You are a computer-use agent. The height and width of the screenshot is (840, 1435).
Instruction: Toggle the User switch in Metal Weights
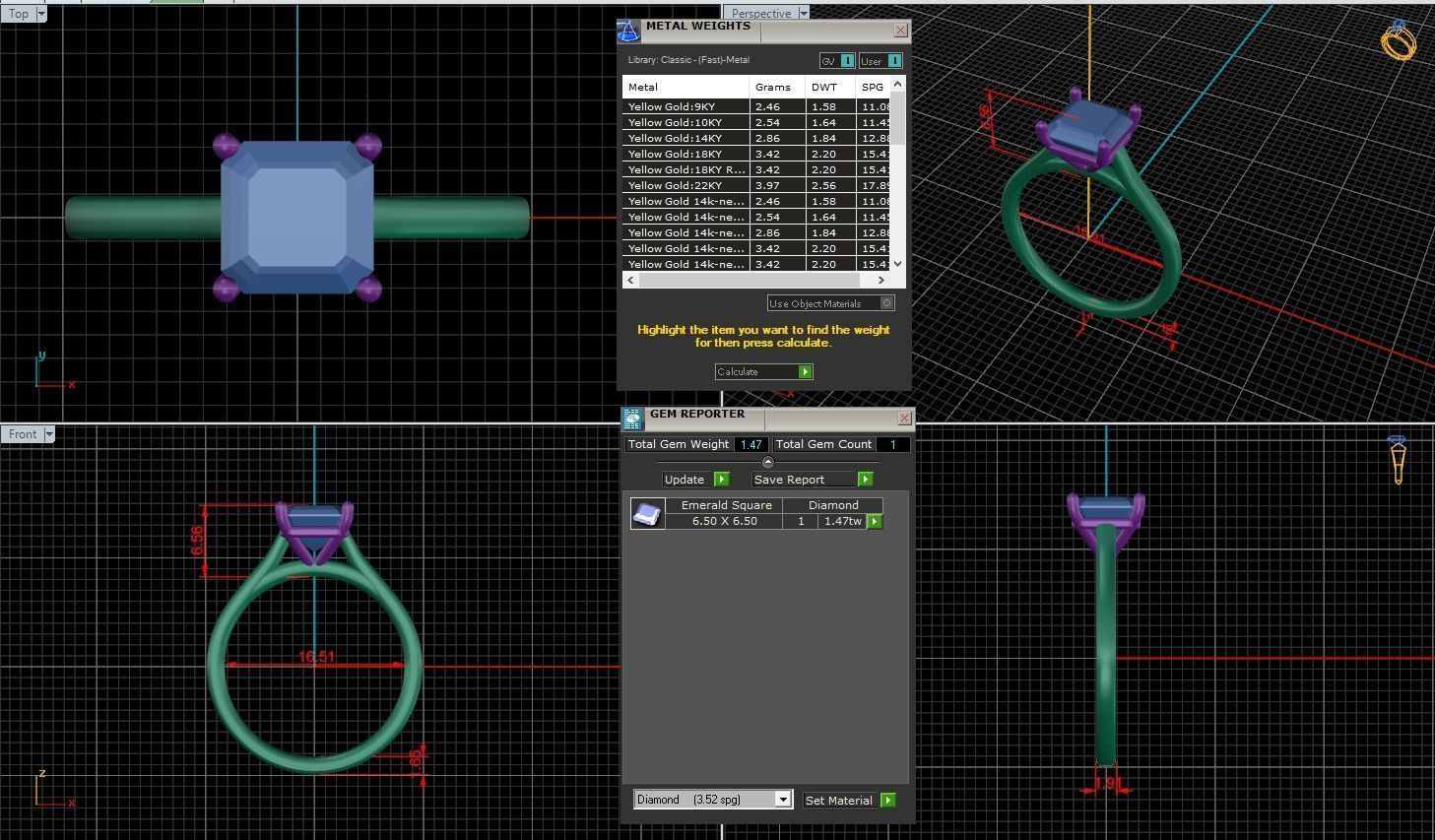pos(881,61)
